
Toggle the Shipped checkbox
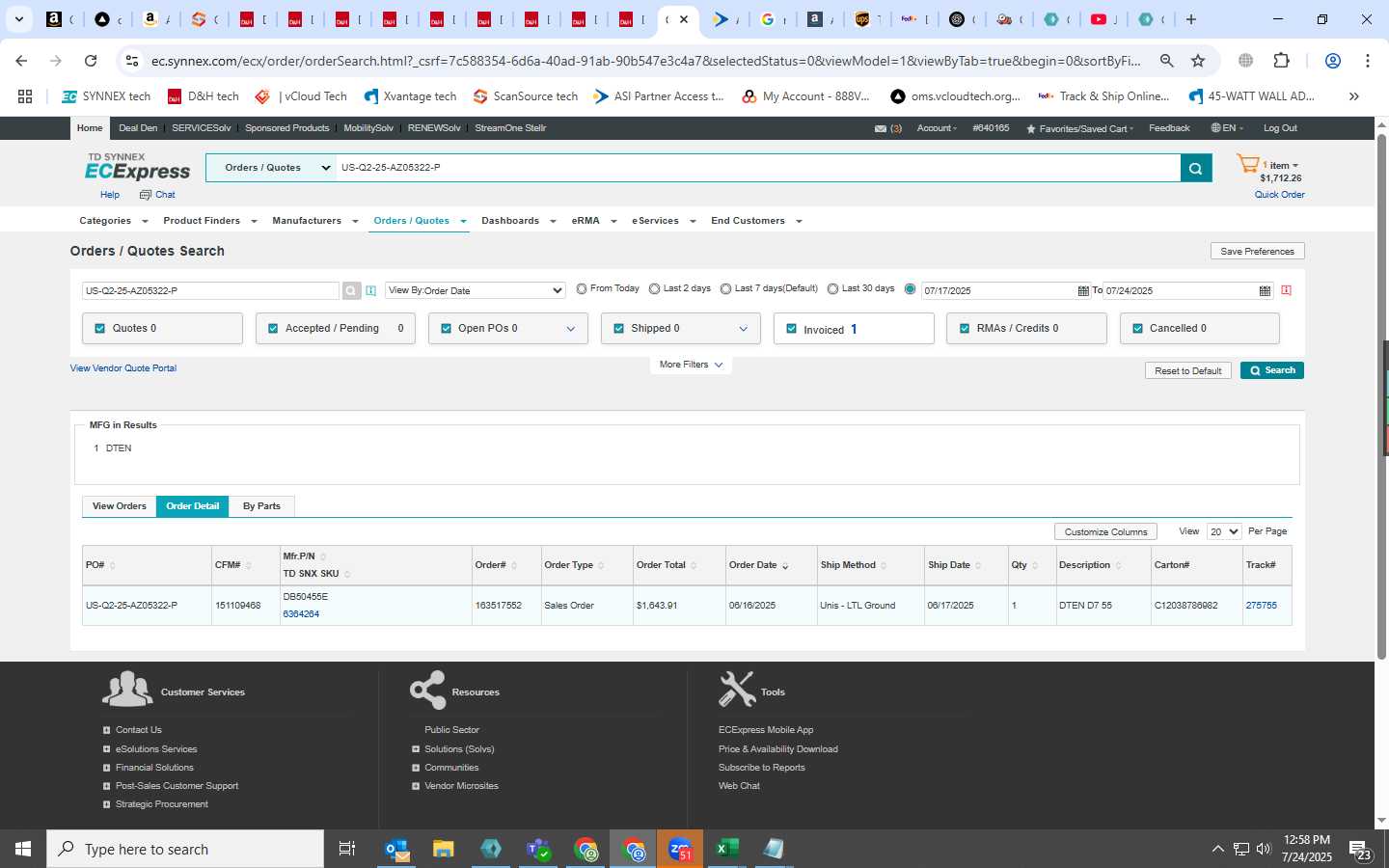618,328
